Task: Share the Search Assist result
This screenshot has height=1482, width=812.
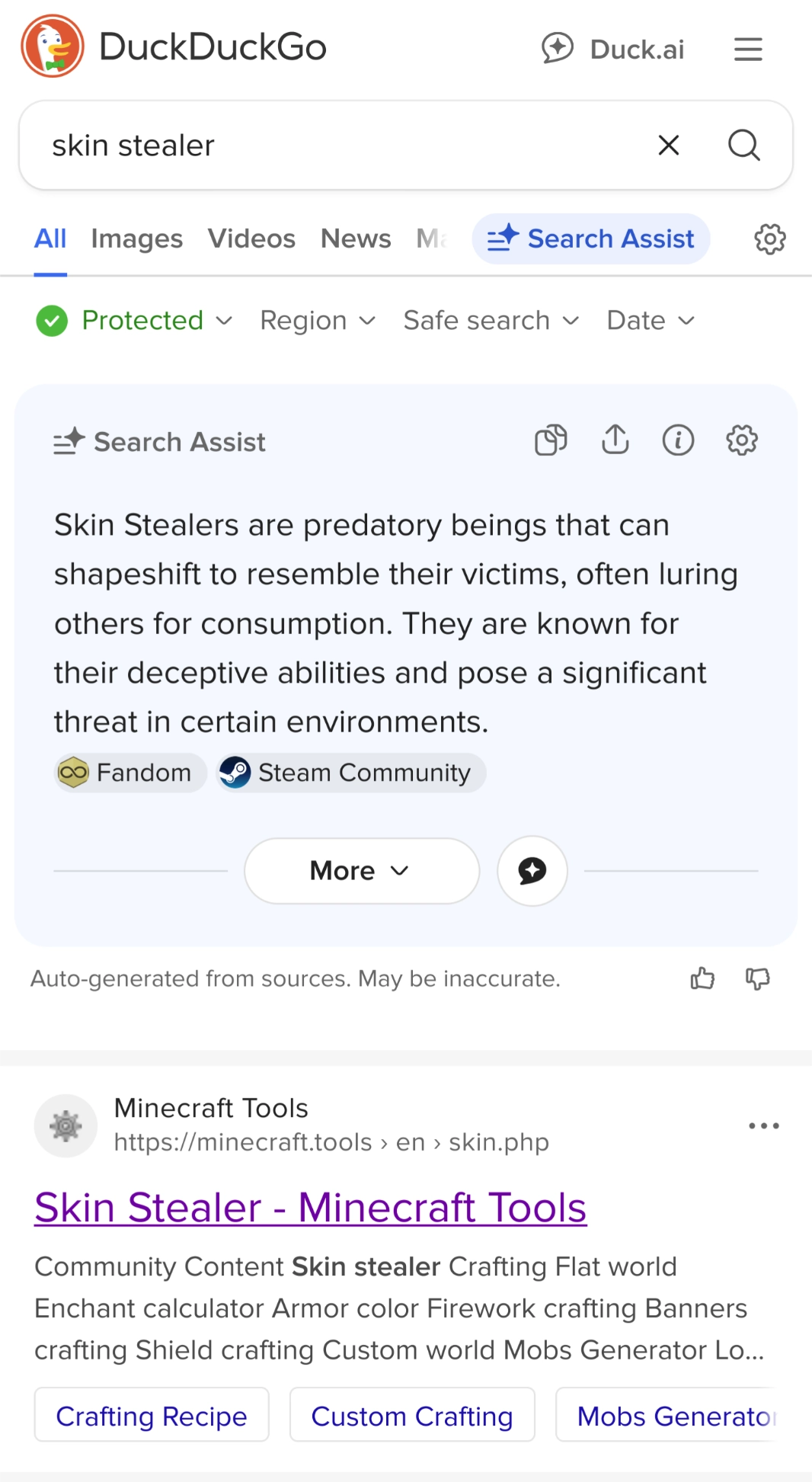Action: tap(615, 440)
